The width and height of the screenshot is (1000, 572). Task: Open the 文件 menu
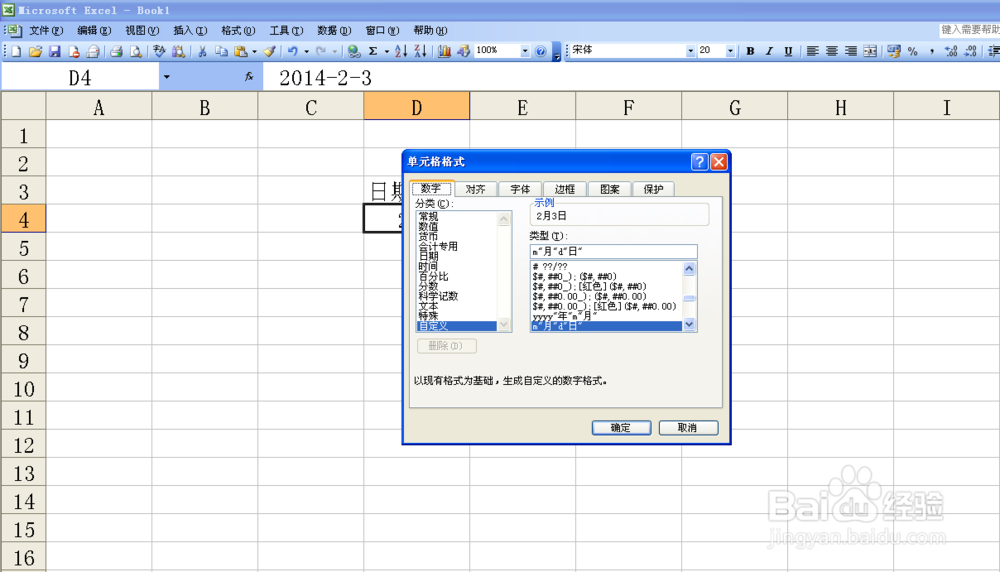46,31
